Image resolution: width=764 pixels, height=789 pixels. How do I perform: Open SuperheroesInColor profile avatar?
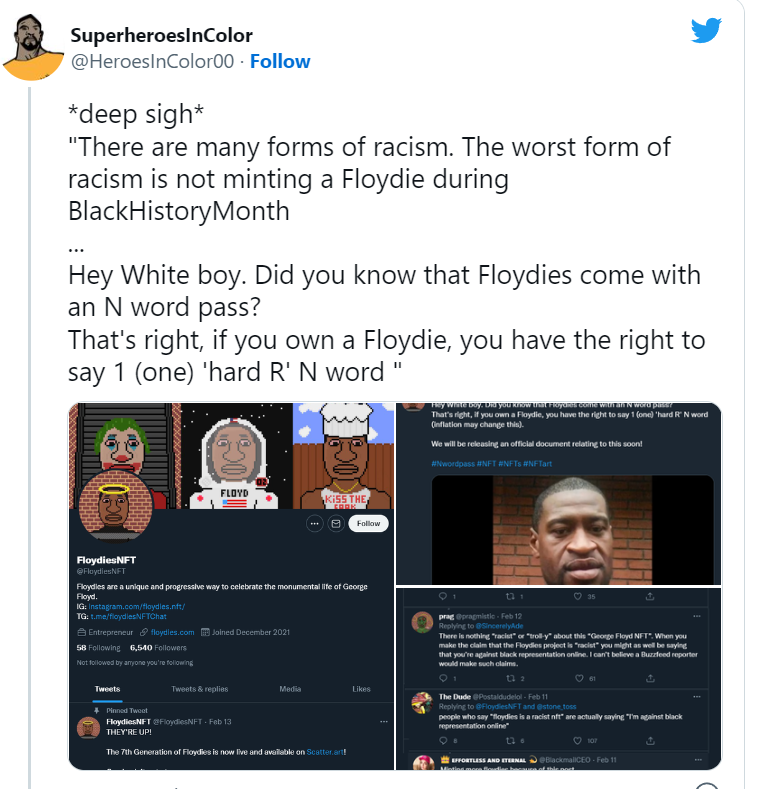pyautogui.click(x=33, y=47)
